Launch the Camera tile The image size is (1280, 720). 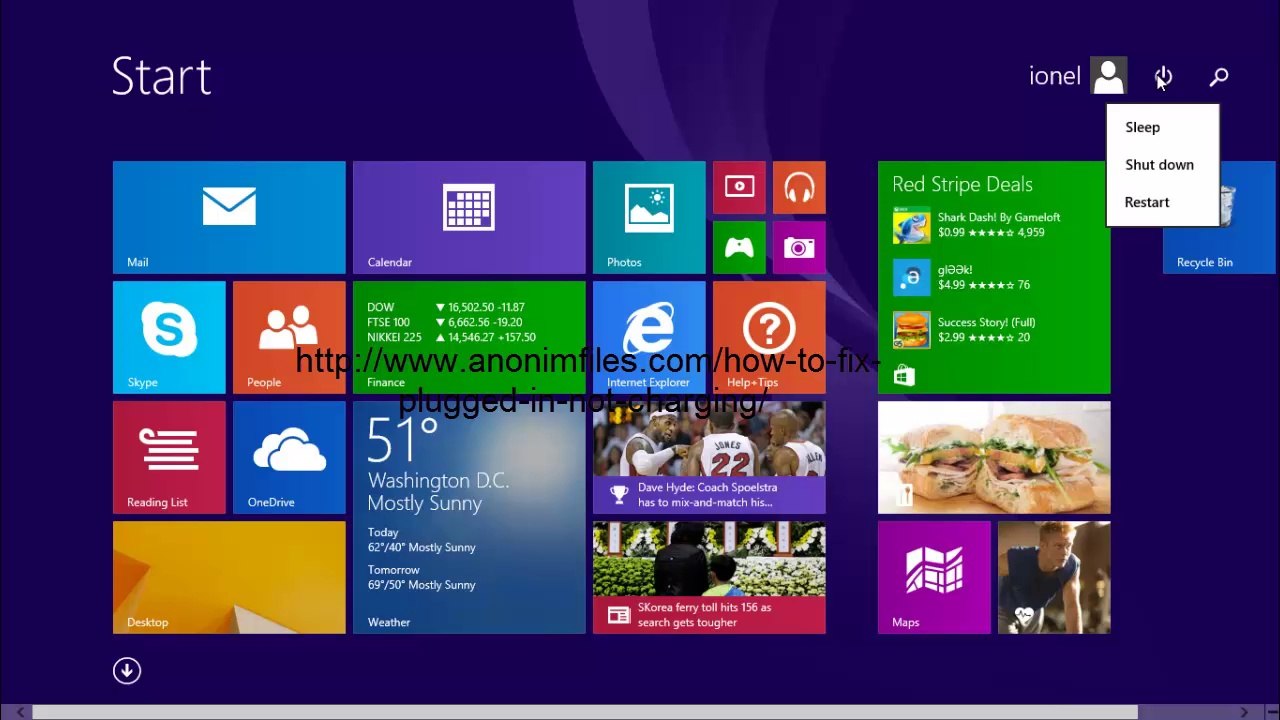pyautogui.click(x=799, y=247)
